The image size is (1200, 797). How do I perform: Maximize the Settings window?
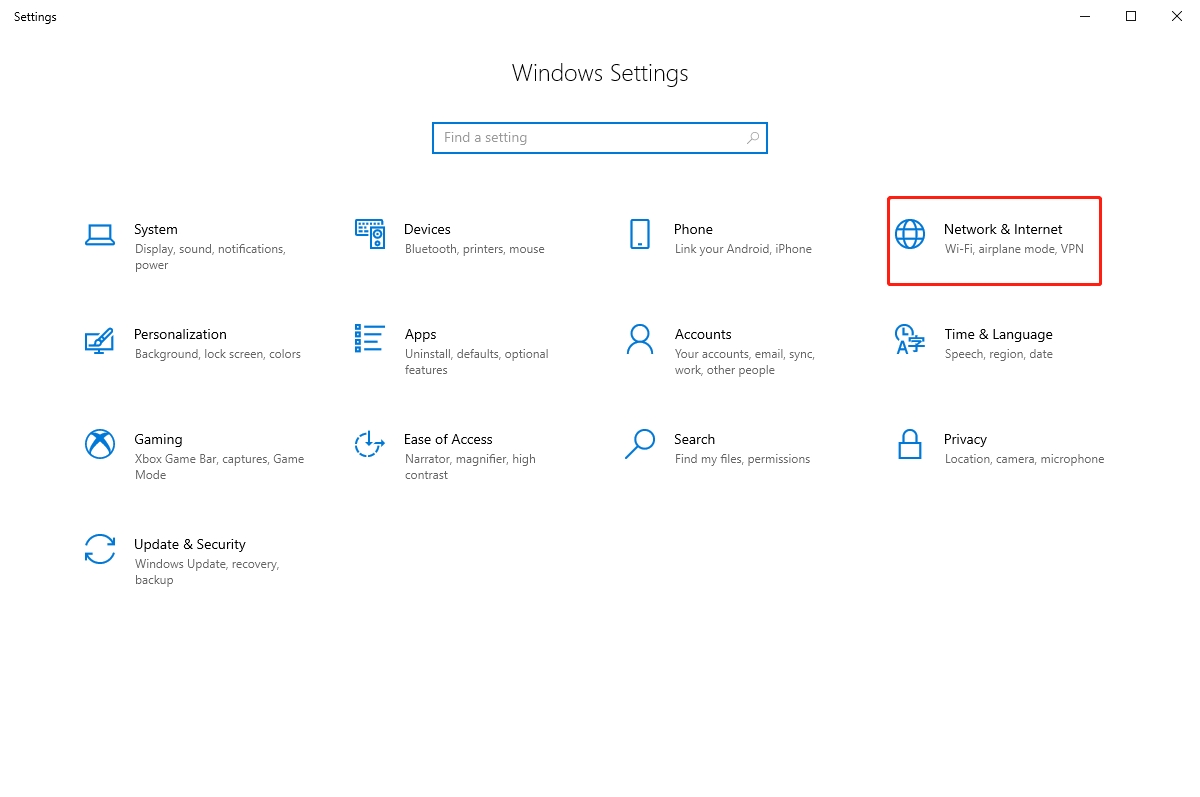[x=1131, y=16]
